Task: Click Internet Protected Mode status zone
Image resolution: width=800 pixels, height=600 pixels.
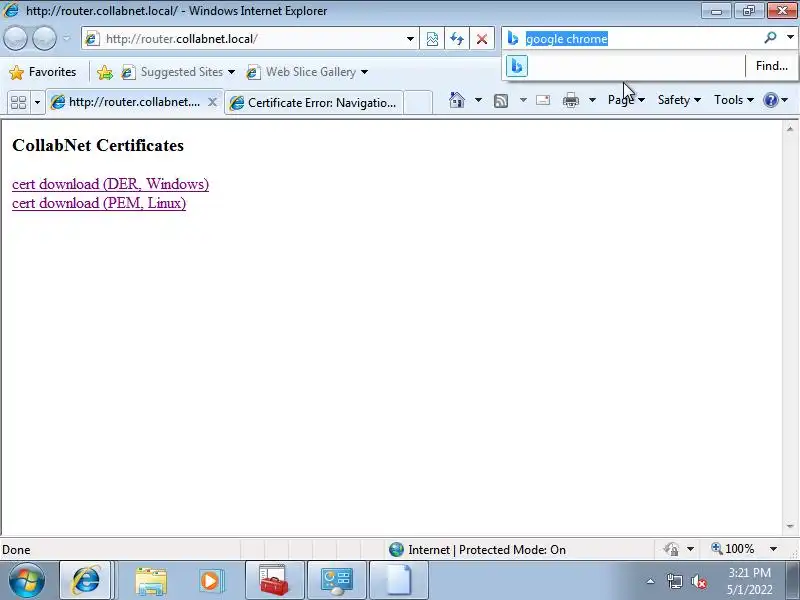Action: [477, 549]
